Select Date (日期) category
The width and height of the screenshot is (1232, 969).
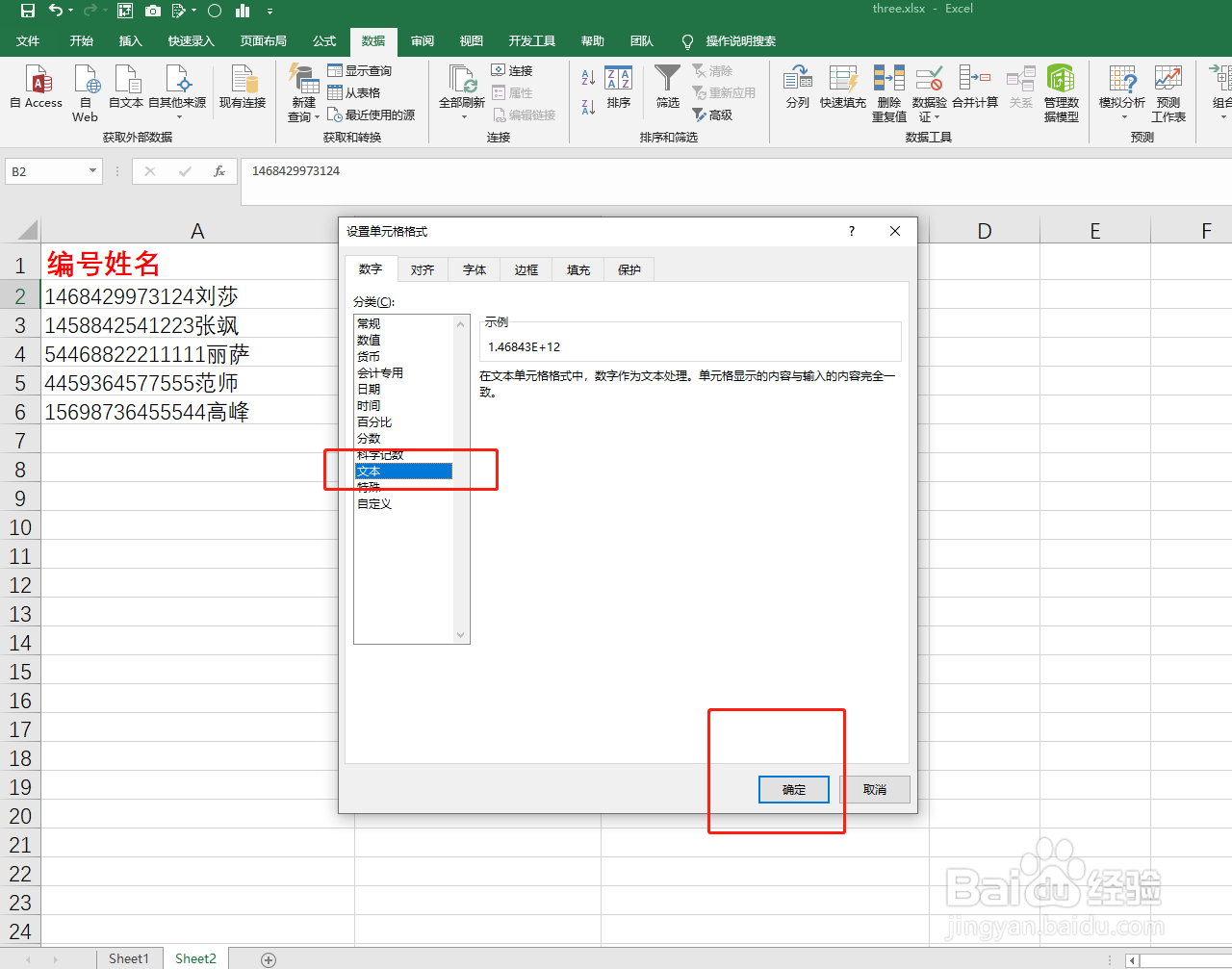[x=403, y=389]
